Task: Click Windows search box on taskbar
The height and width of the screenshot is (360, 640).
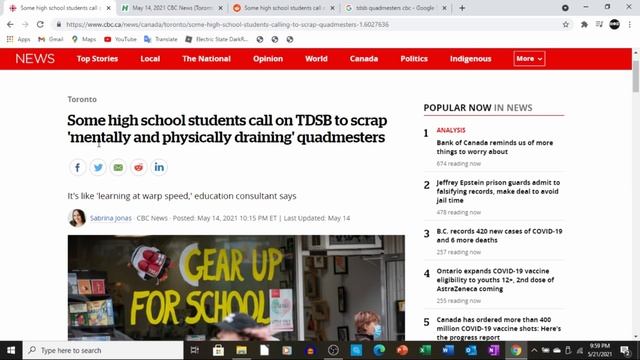Action: coord(103,350)
